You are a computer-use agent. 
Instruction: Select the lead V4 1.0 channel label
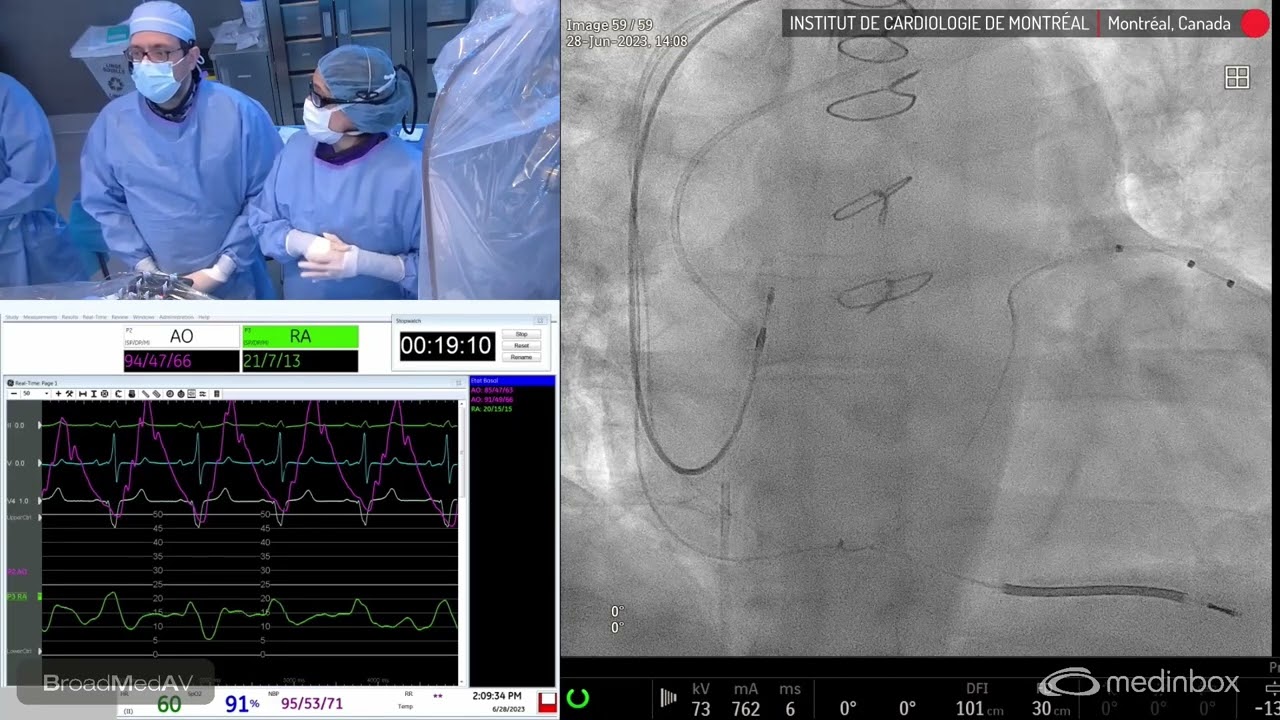pyautogui.click(x=19, y=500)
